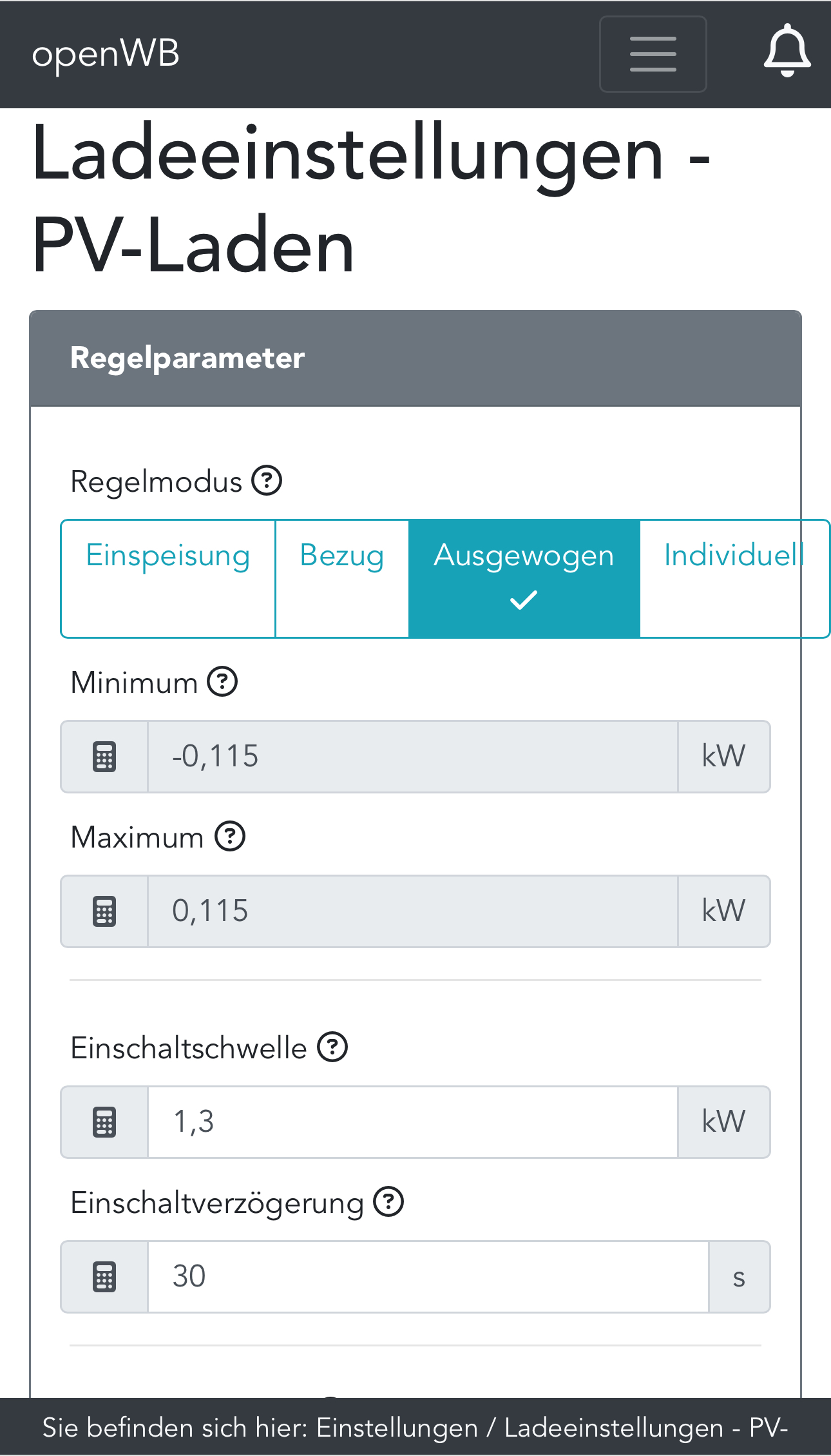Expand the hamburger navigation menu
831x1456 pixels.
[653, 54]
